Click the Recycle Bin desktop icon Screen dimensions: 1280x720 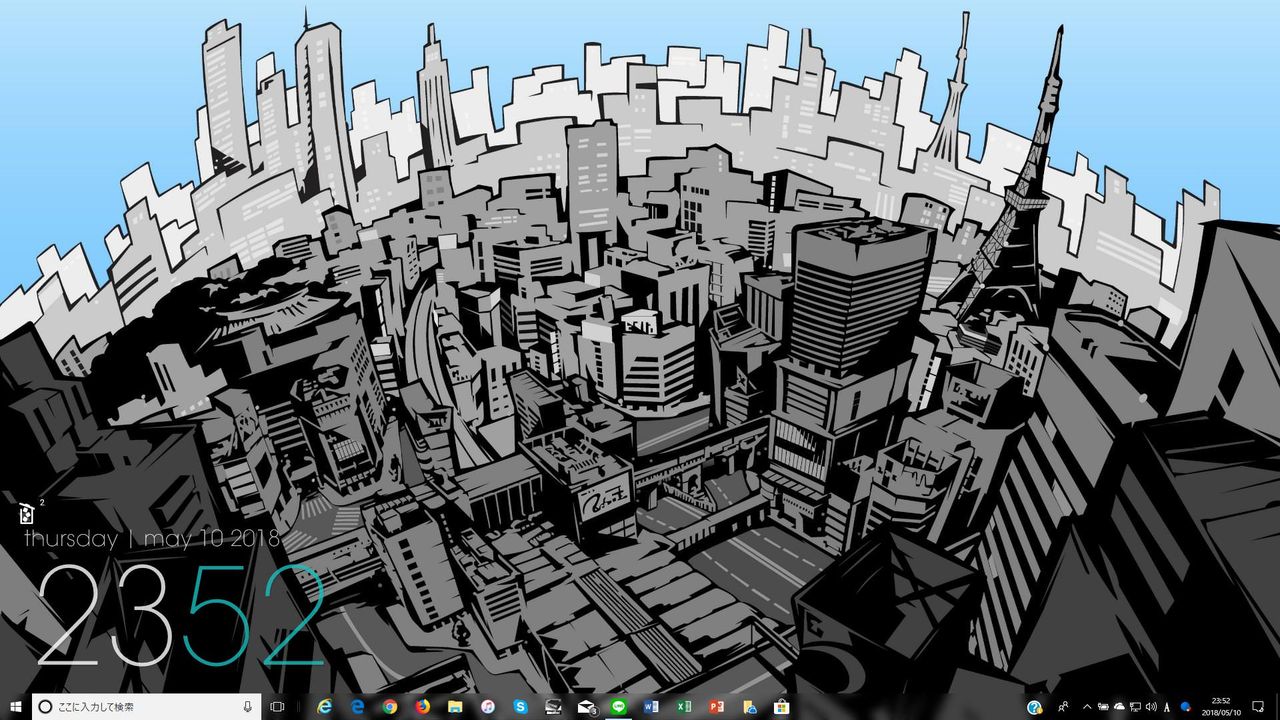[28, 513]
